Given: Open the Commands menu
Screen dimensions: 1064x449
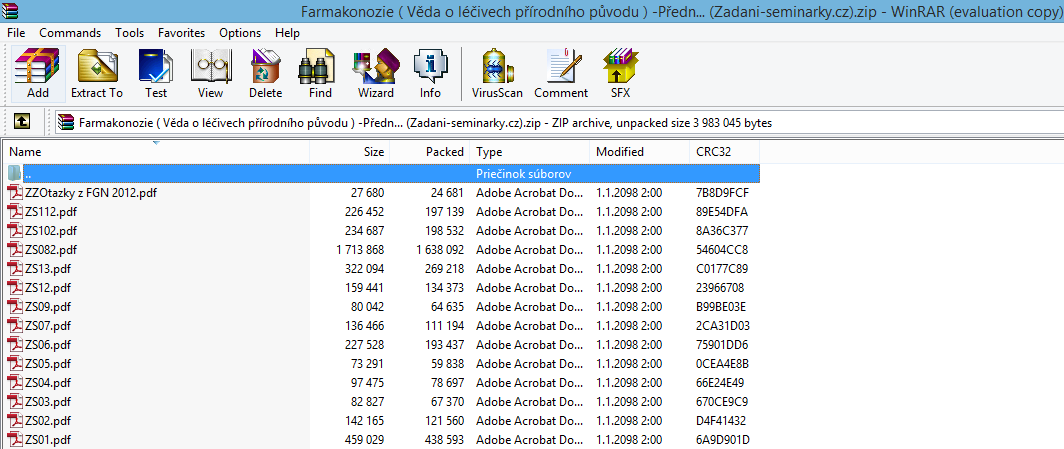Looking at the screenshot, I should pyautogui.click(x=70, y=33).
